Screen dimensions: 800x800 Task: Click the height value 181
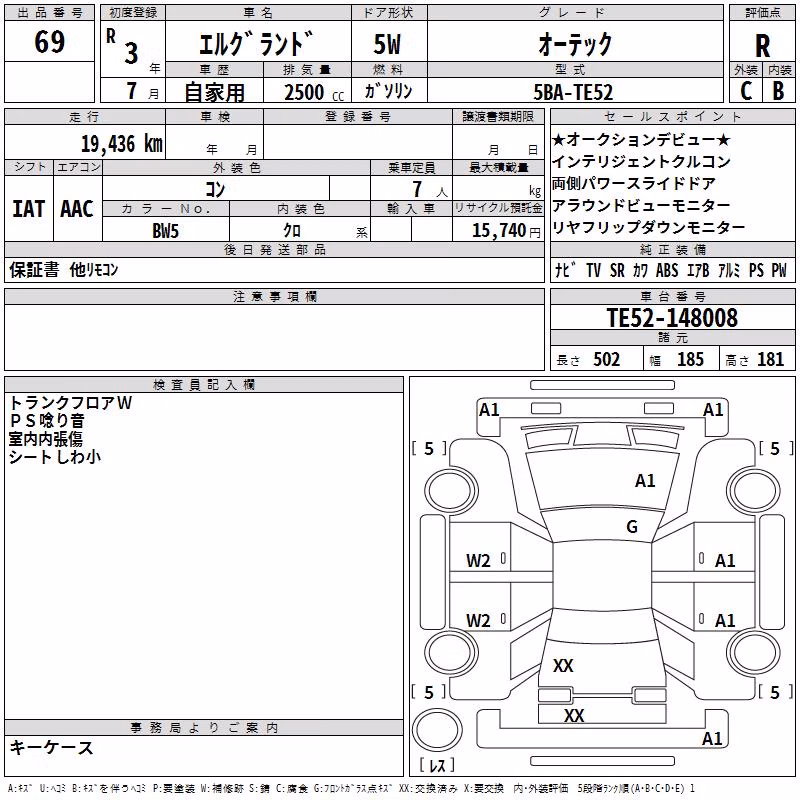[770, 359]
